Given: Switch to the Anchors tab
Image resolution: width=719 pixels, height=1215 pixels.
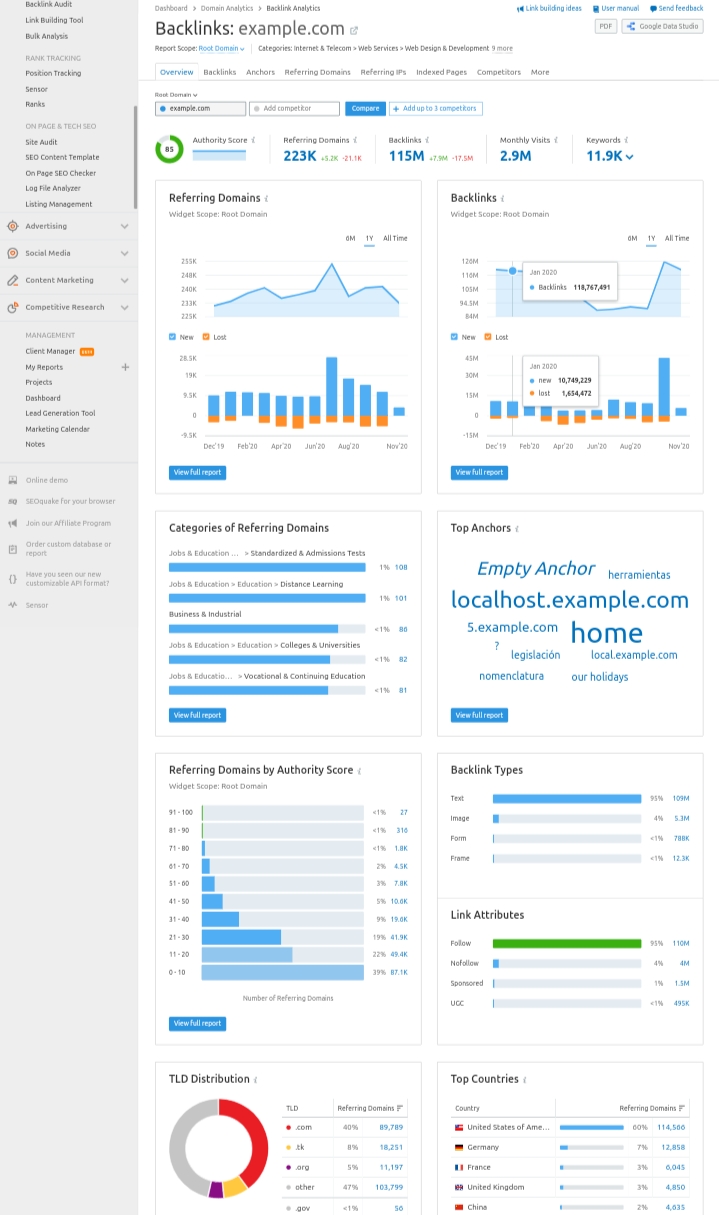Looking at the screenshot, I should (260, 72).
